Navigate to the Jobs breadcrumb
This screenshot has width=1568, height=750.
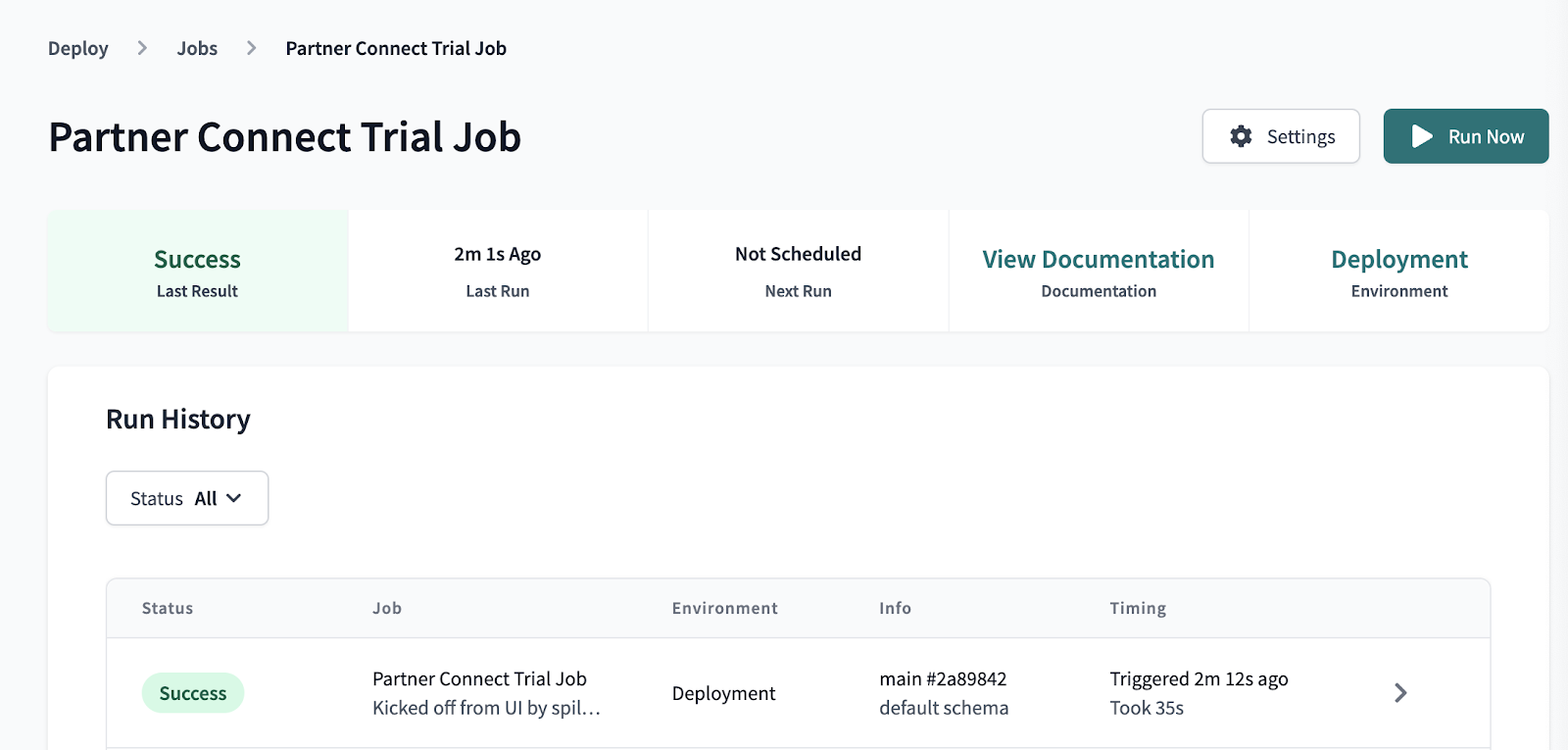click(197, 48)
